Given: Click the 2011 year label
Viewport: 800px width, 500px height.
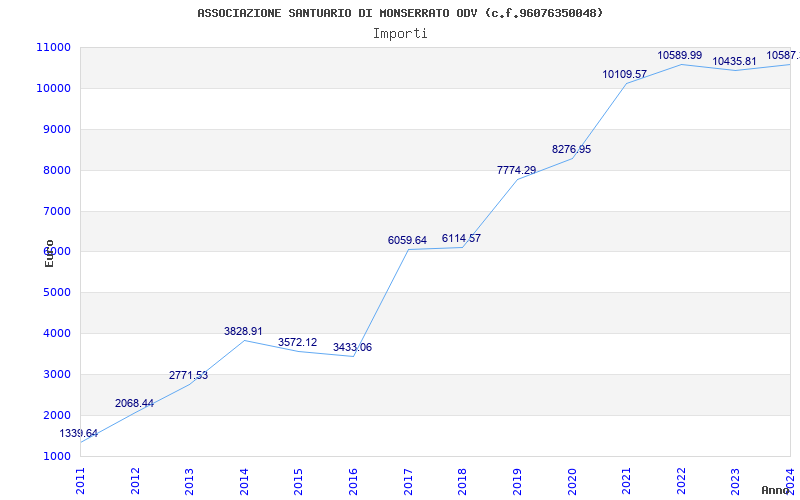Looking at the screenshot, I should click(x=81, y=481).
